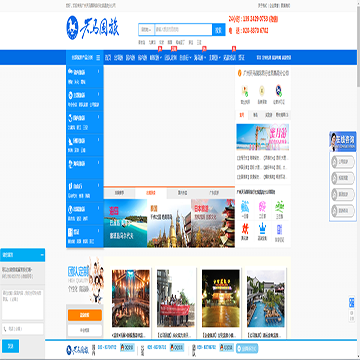Expand the 自由行 dropdown arrow in navigation bar
This screenshot has height=360, width=360.
[190, 58]
